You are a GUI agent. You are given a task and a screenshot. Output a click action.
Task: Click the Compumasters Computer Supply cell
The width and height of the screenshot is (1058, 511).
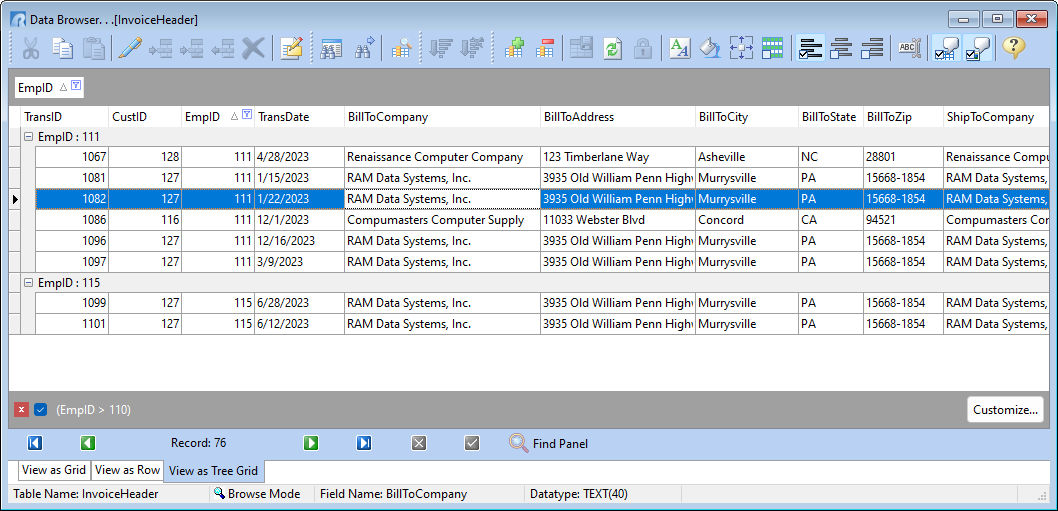[x=442, y=220]
